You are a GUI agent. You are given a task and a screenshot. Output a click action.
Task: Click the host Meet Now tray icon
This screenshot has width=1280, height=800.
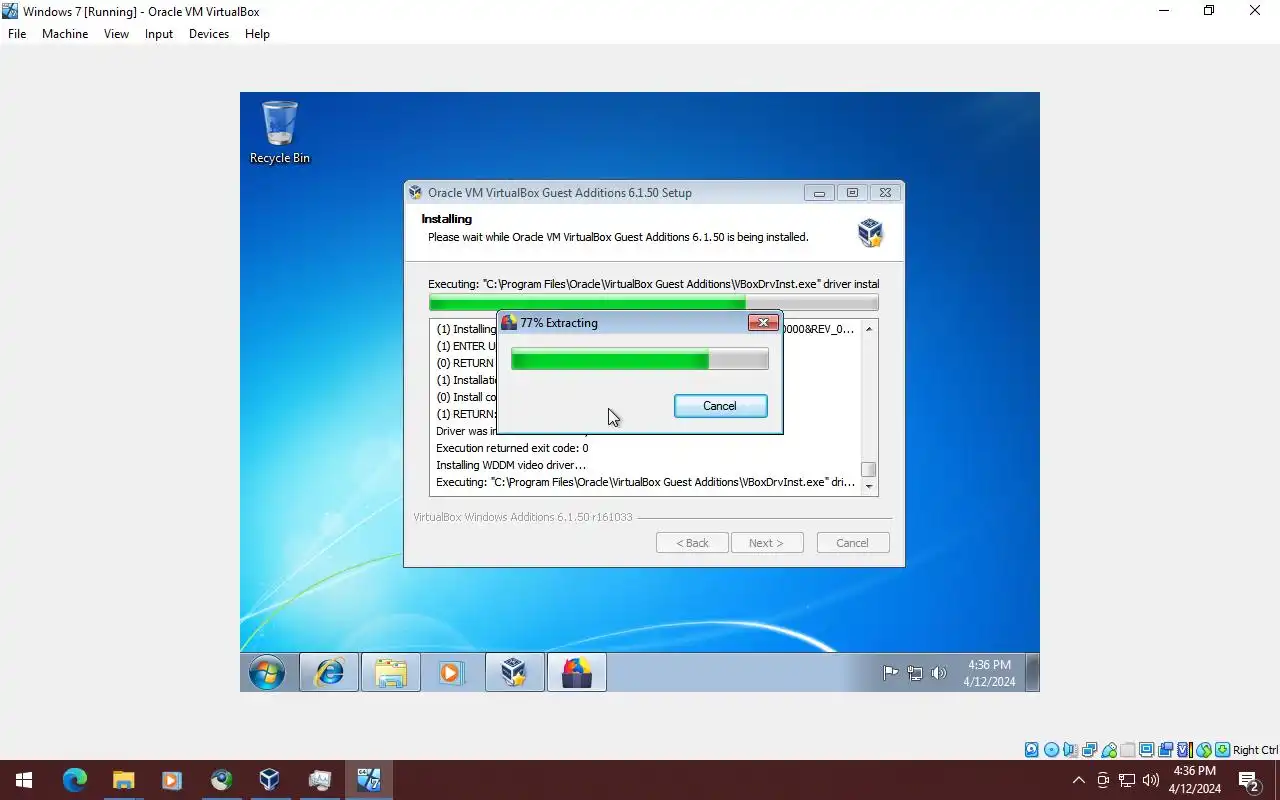(1103, 780)
